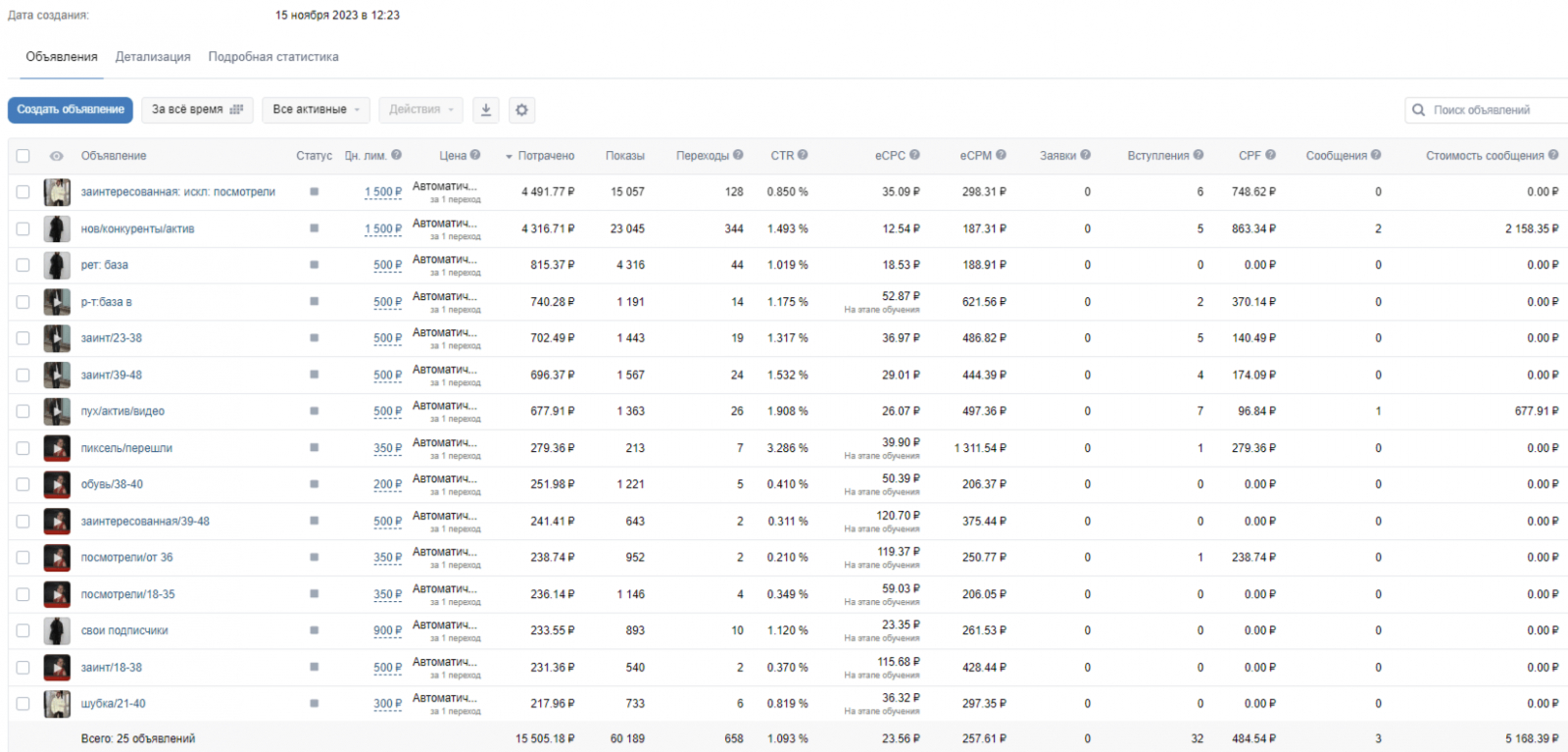Expand the За всё время period selector
The height and width of the screenshot is (752, 1568).
click(x=197, y=110)
